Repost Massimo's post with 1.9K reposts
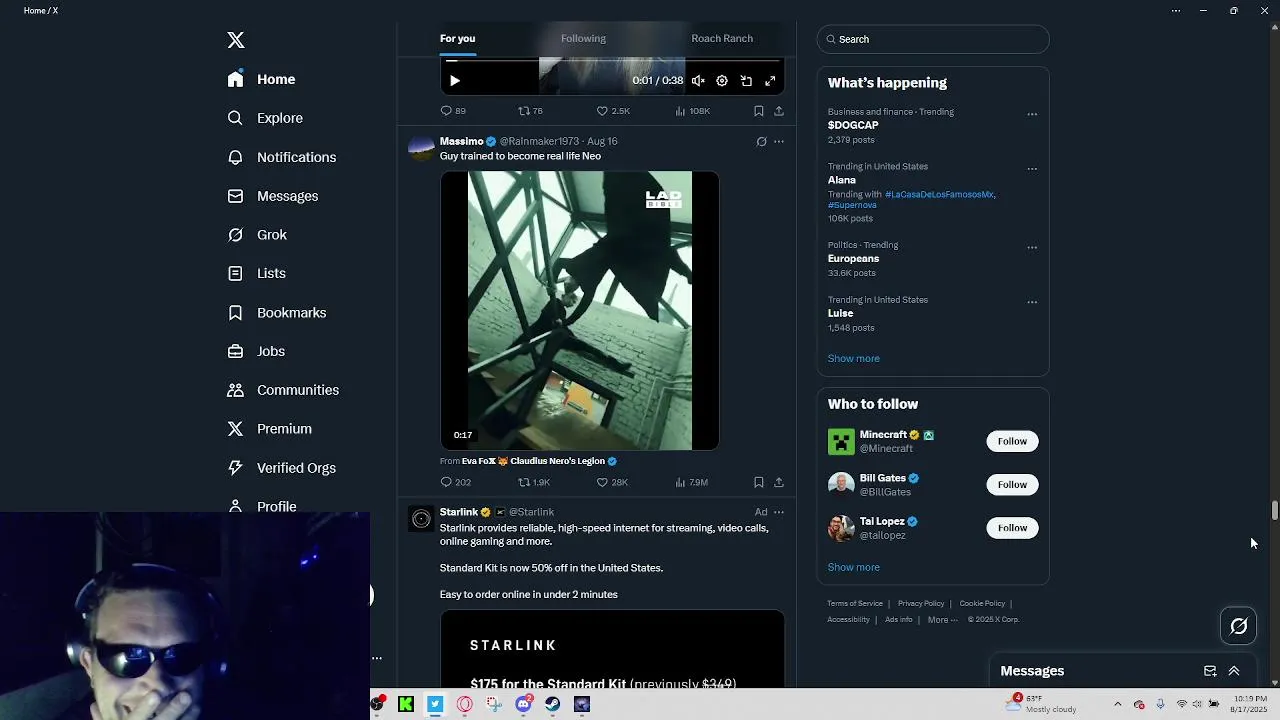 [534, 482]
